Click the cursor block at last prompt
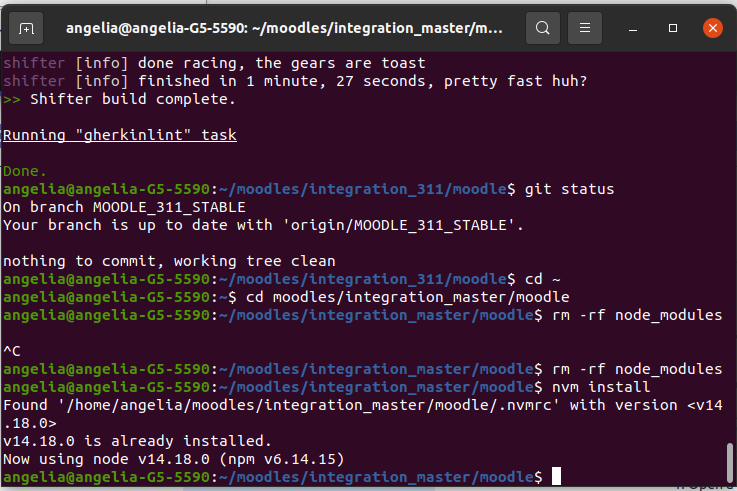 click(556, 476)
